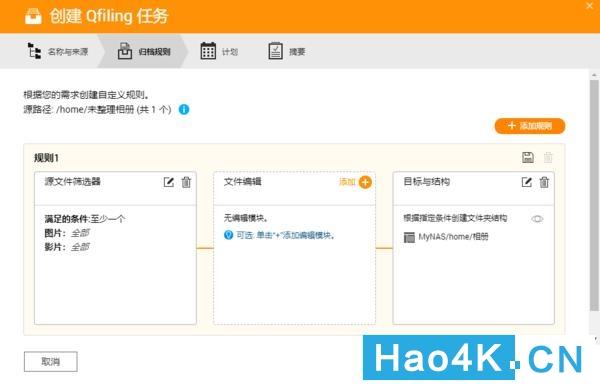Delete the 源文件筛选器 filter
This screenshot has width=600, height=385.
coord(186,182)
